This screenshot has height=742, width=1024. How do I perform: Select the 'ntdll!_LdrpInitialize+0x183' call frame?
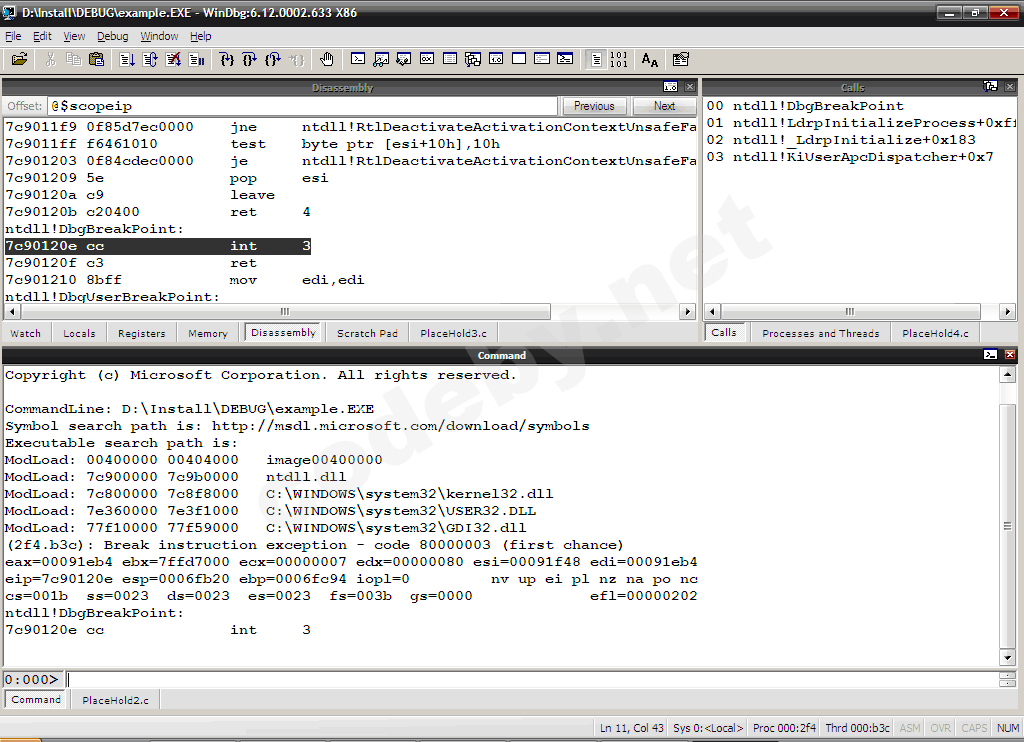(x=854, y=140)
